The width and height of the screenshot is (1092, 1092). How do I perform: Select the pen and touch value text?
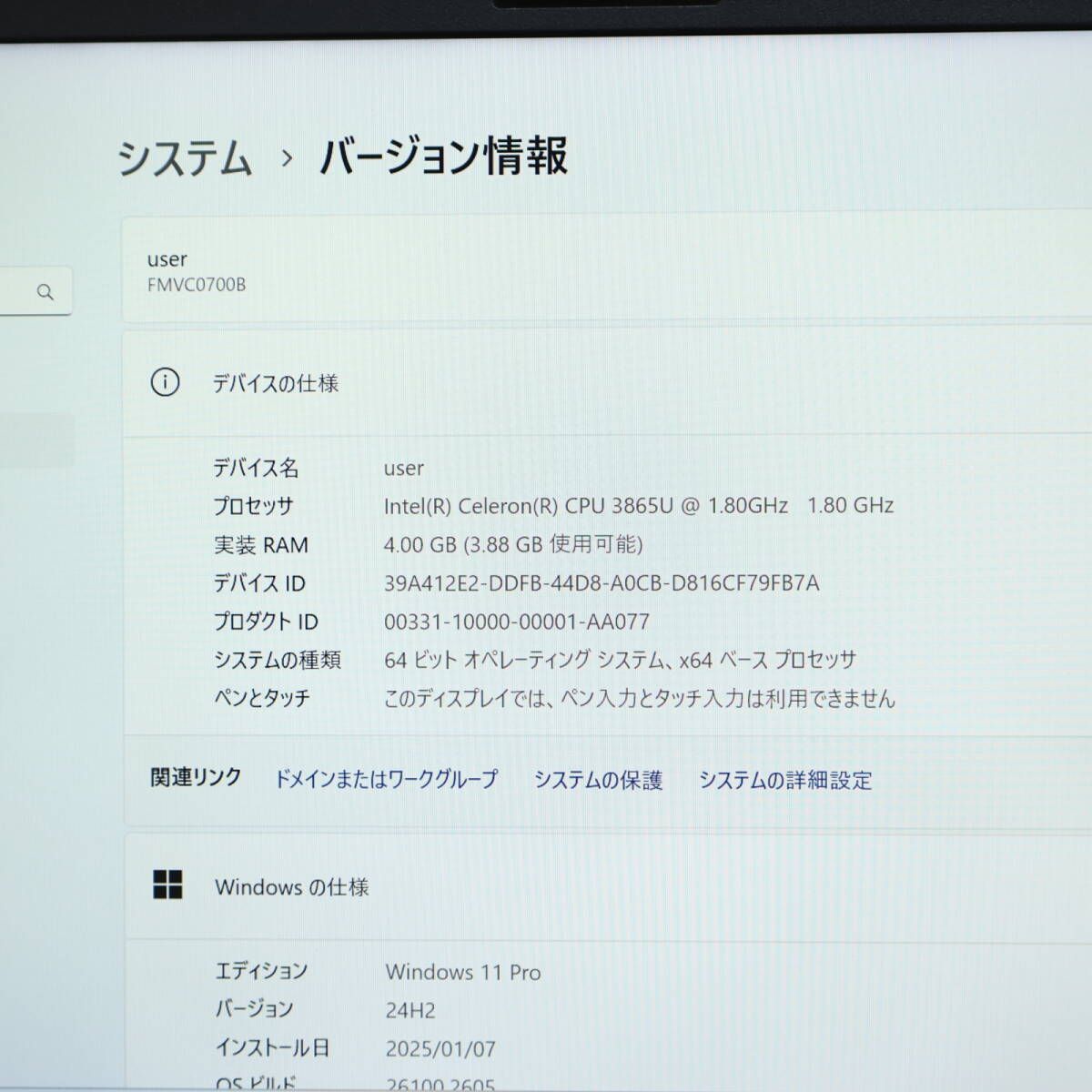(640, 698)
